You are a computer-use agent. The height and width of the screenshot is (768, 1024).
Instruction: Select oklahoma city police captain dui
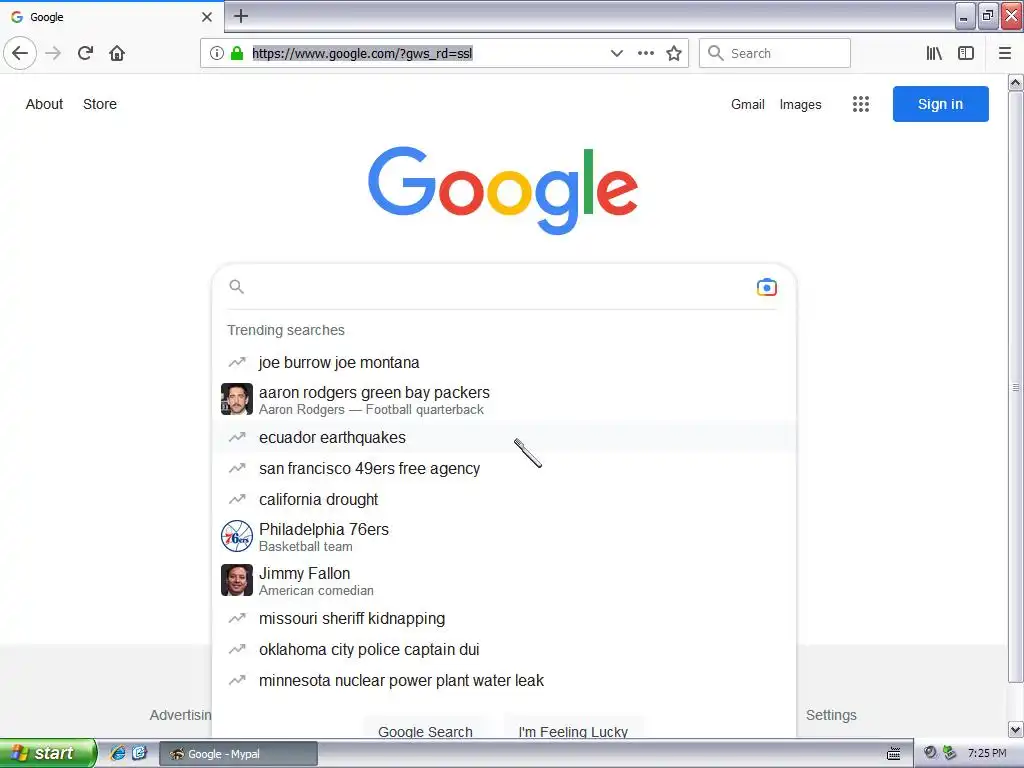click(504, 650)
